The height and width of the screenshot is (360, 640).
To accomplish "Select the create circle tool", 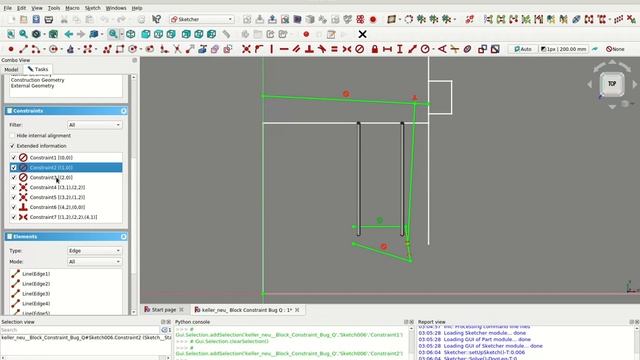I will (x=53, y=49).
